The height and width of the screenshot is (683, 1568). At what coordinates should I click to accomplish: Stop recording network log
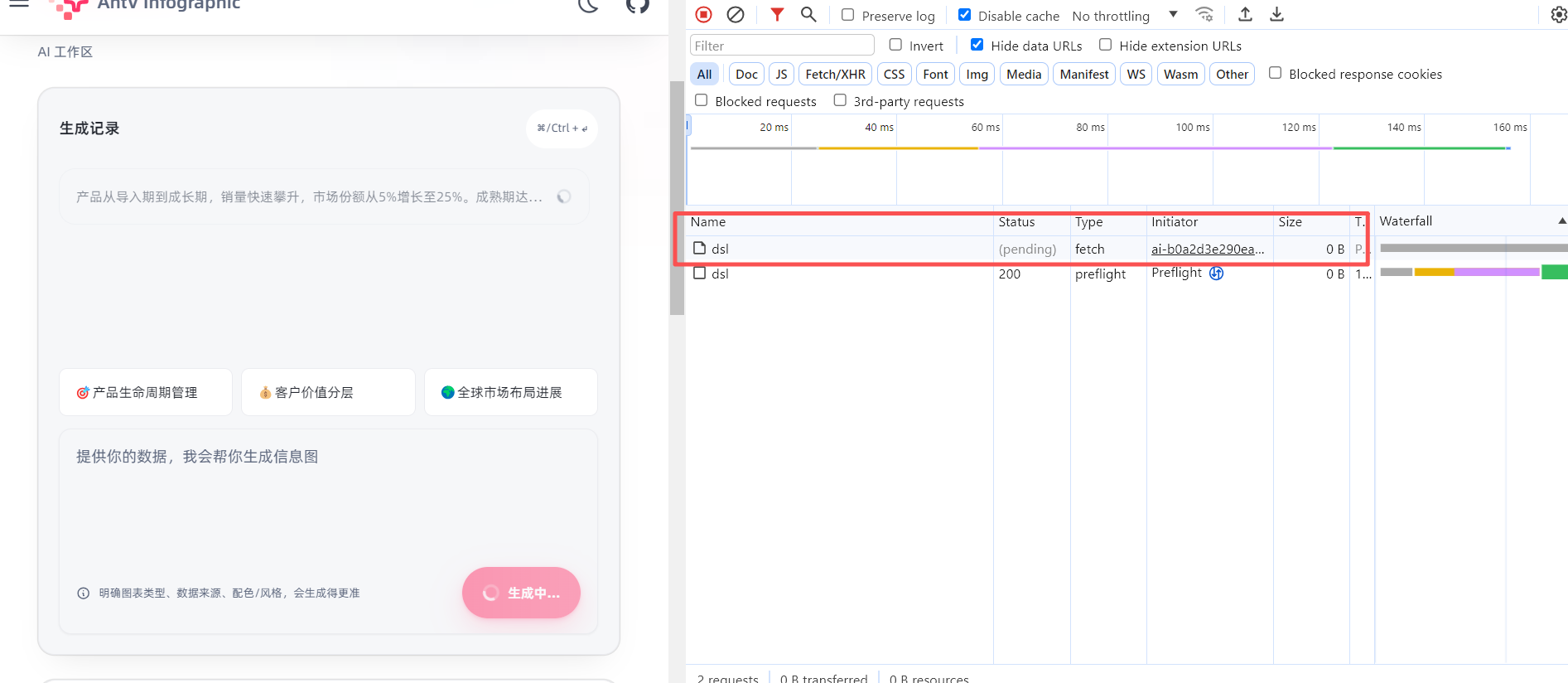[x=703, y=14]
